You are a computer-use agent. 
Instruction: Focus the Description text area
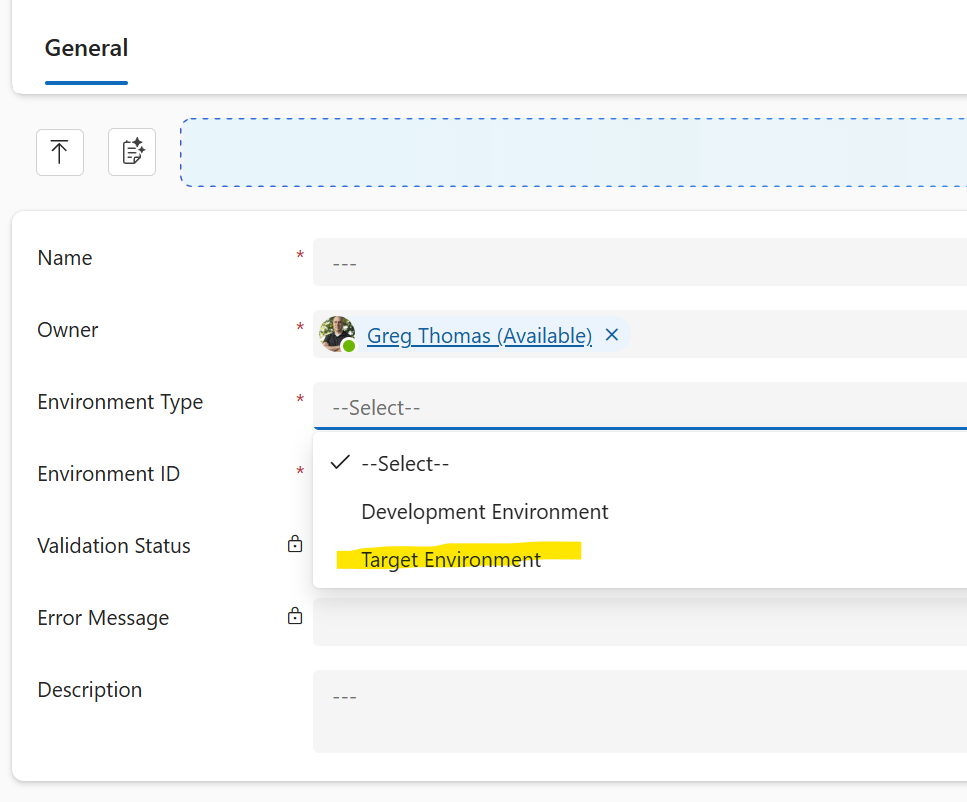640,710
